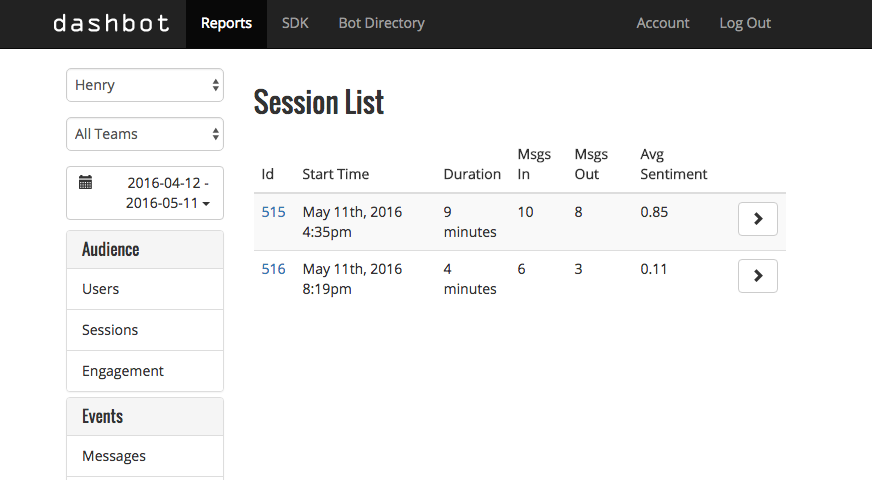Open session 515 details arrow button
Image resolution: width=872 pixels, height=480 pixels.
[757, 219]
